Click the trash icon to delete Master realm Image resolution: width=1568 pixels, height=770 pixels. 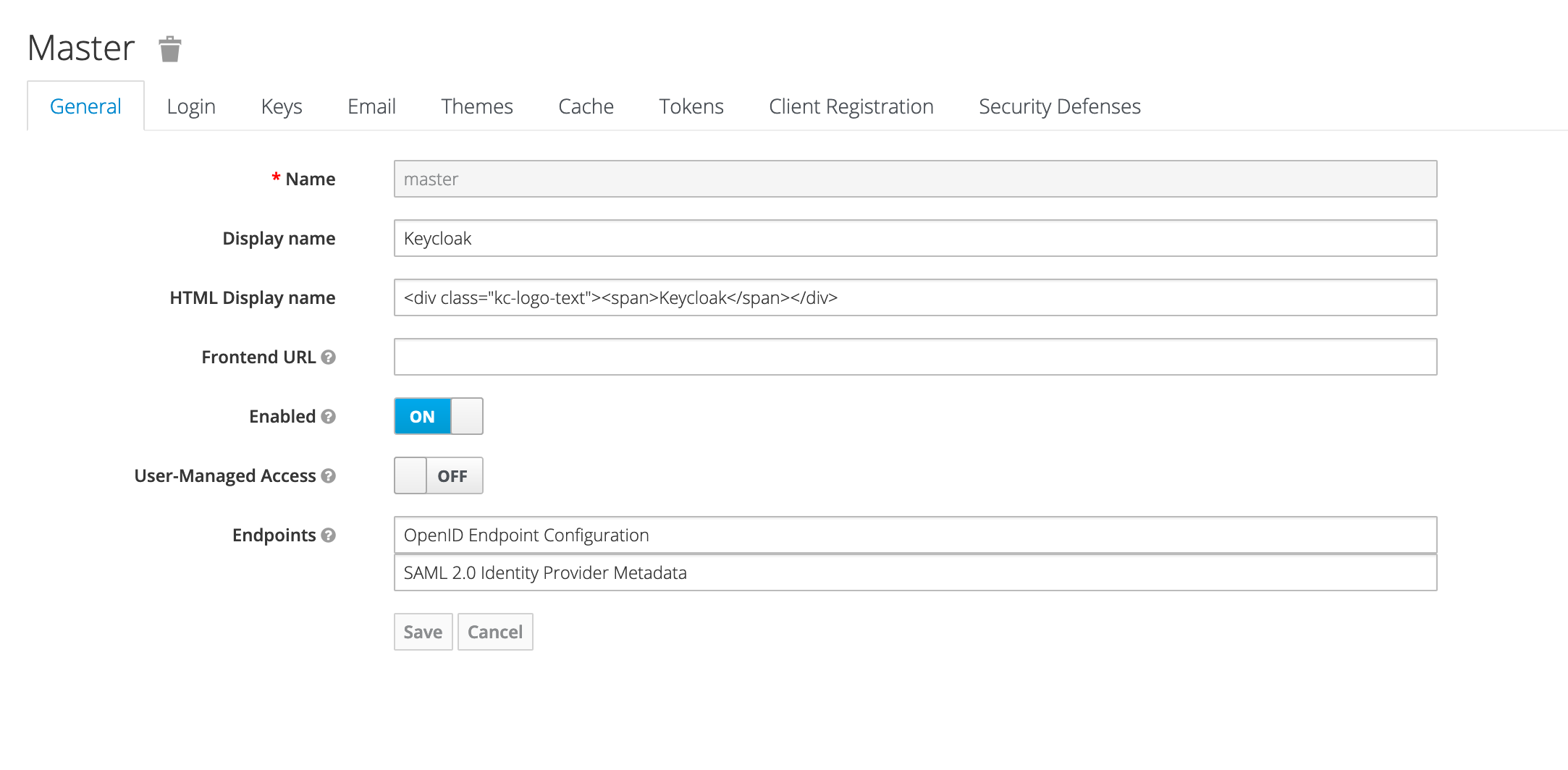[x=169, y=49]
